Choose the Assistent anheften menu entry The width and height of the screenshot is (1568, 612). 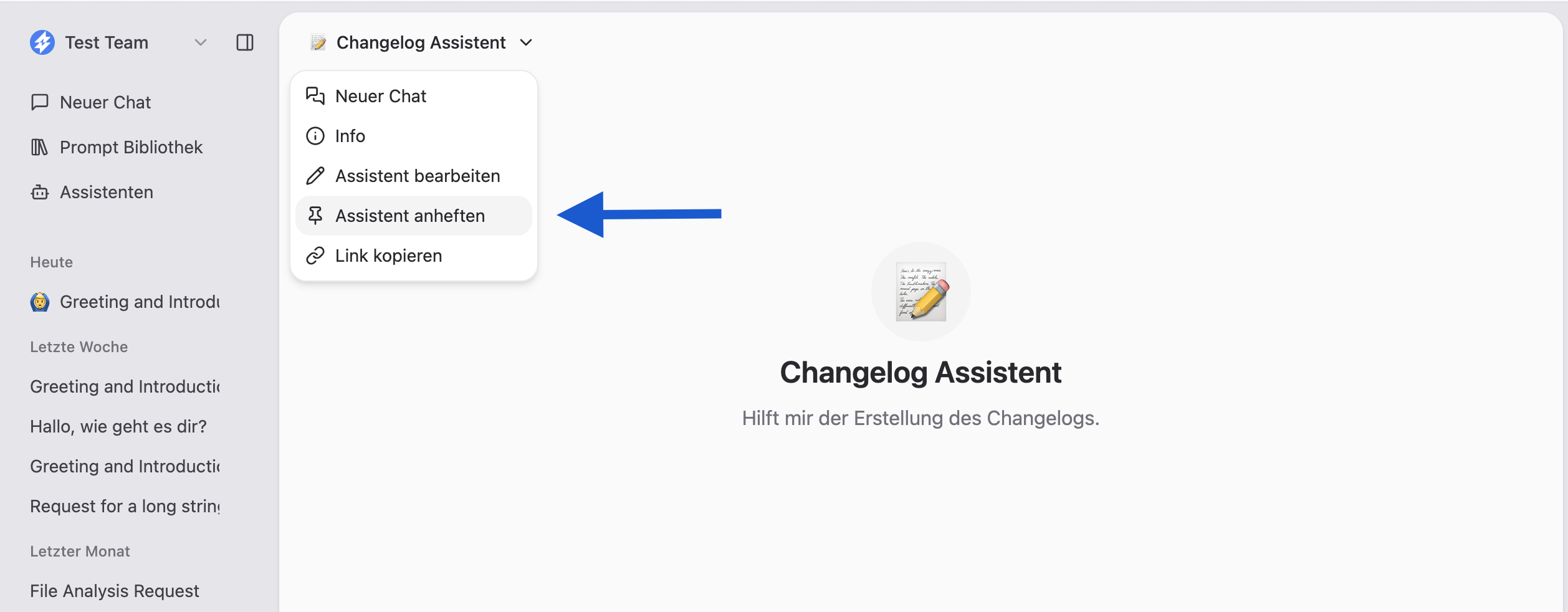(x=410, y=216)
